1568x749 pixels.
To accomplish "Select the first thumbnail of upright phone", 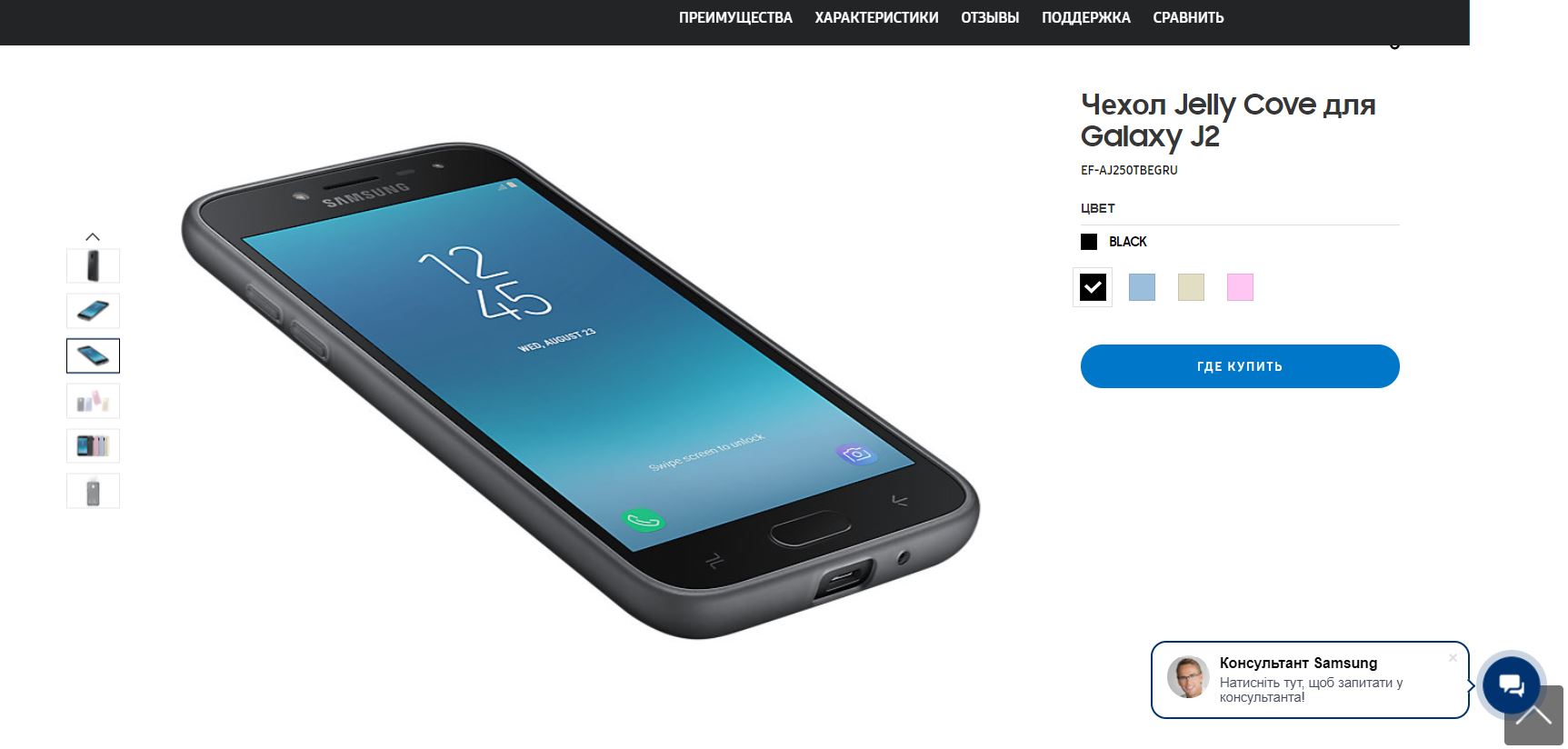I will coord(93,265).
